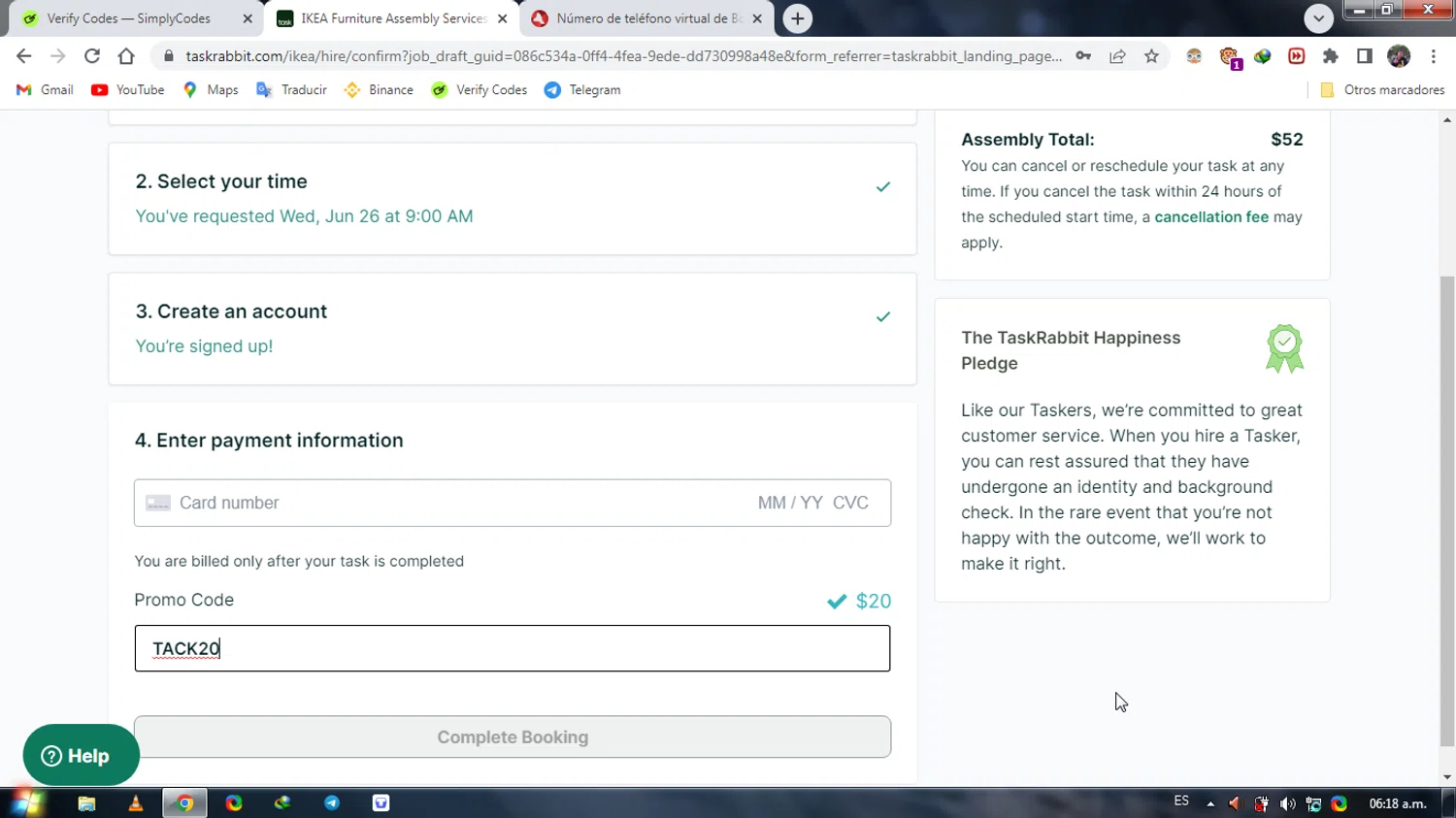Screen dimensions: 1456x818
Task: Open the Windows Start menu
Action: (26, 803)
